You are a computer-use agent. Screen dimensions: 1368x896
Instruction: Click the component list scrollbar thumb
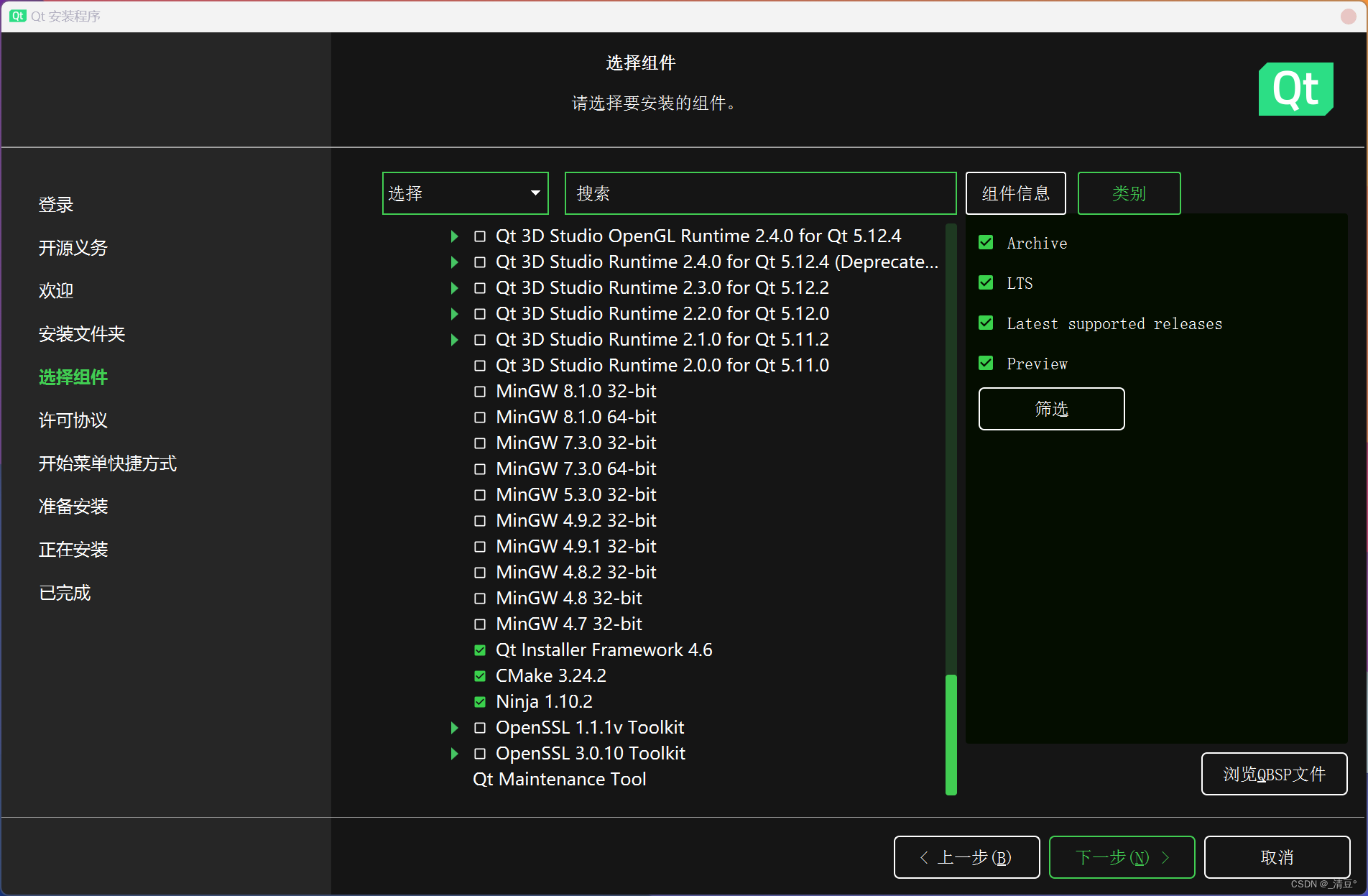pyautogui.click(x=951, y=734)
